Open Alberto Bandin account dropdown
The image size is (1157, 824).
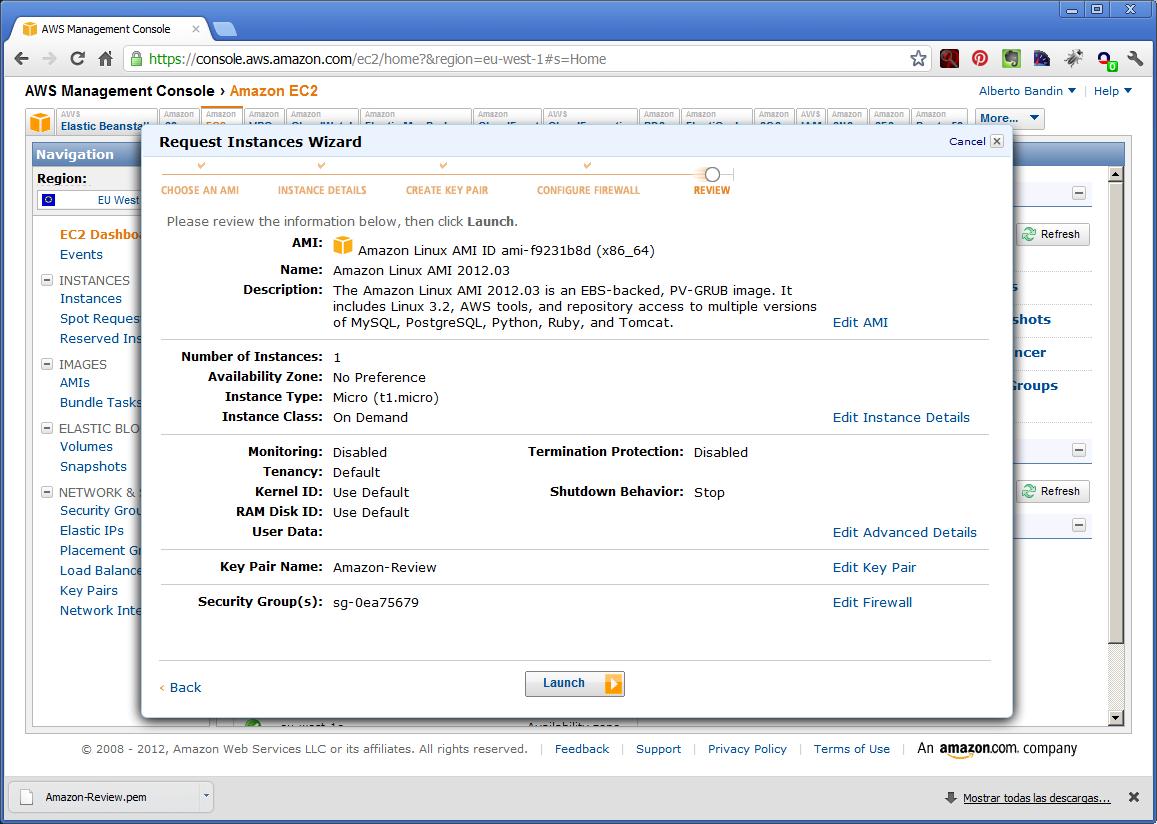(x=1027, y=91)
